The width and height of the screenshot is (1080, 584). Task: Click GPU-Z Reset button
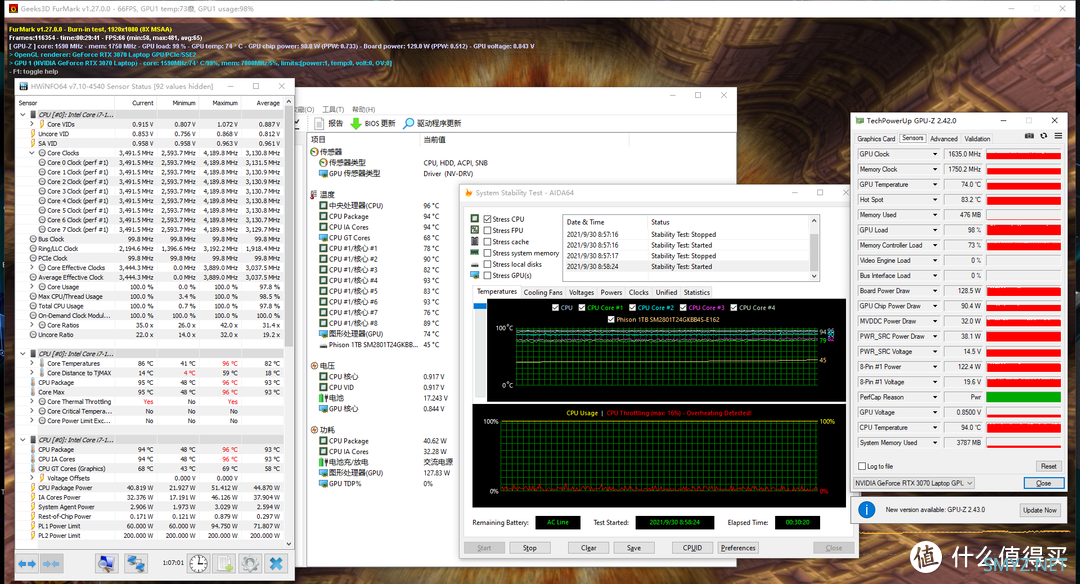click(x=1048, y=466)
